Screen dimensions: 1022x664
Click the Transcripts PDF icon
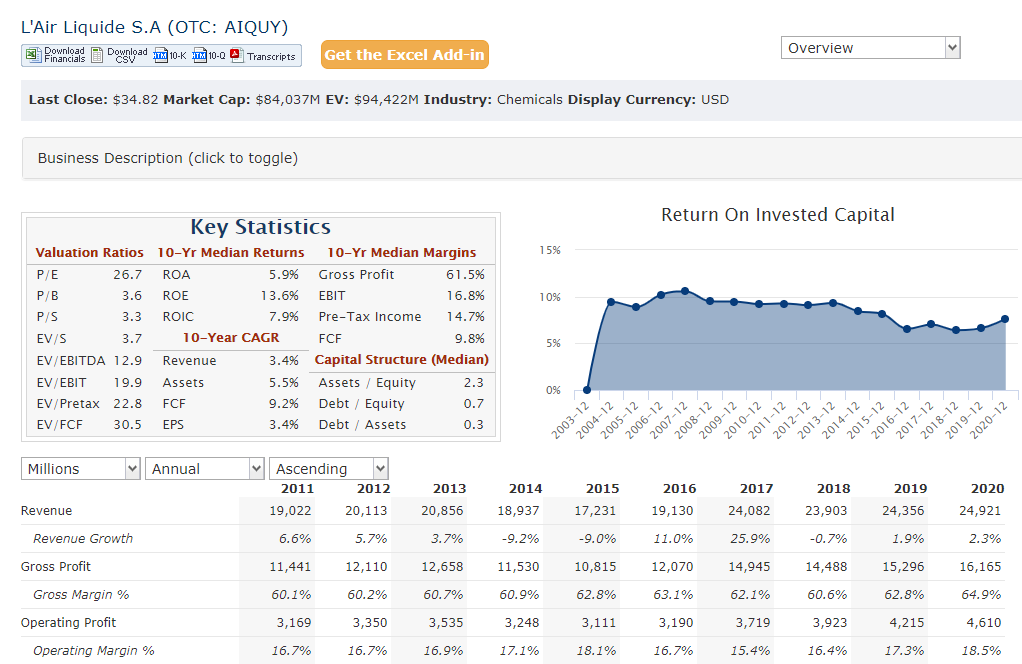tap(237, 55)
